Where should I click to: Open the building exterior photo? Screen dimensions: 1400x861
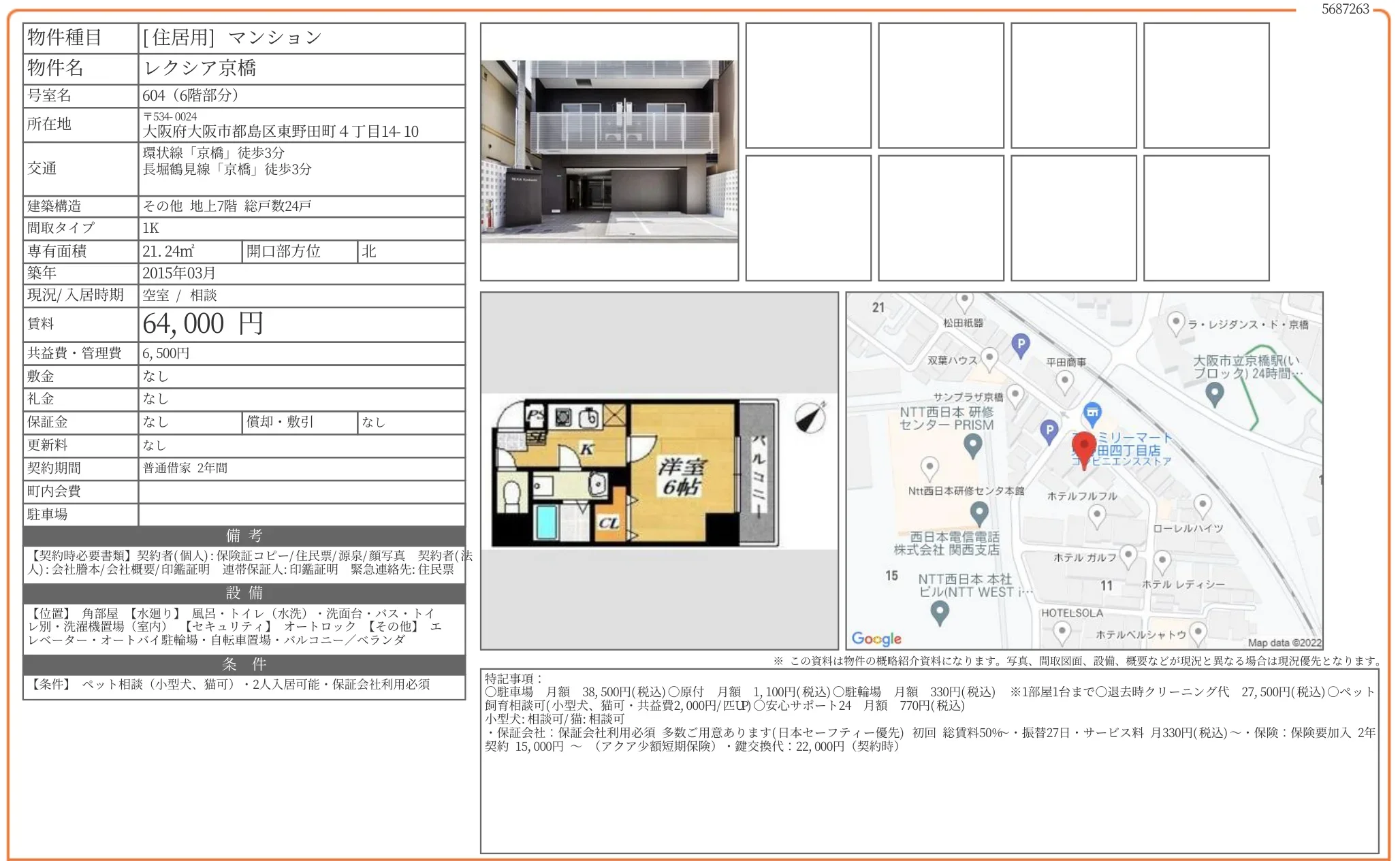(609, 151)
